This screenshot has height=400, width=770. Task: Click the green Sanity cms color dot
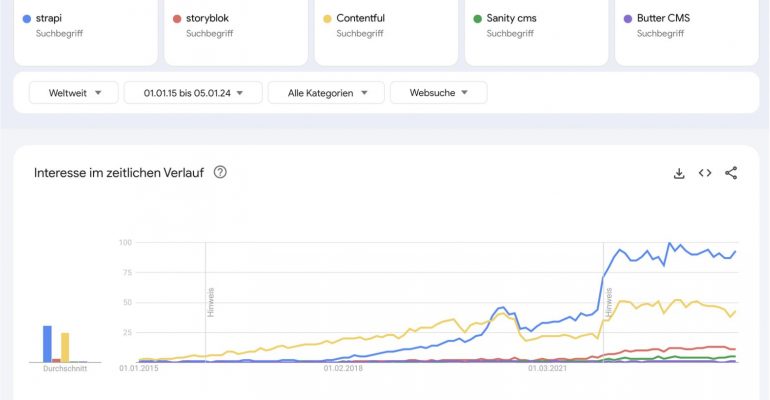(477, 19)
